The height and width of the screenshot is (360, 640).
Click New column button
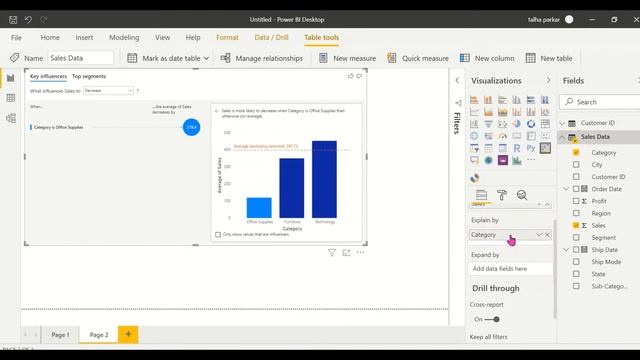click(487, 58)
